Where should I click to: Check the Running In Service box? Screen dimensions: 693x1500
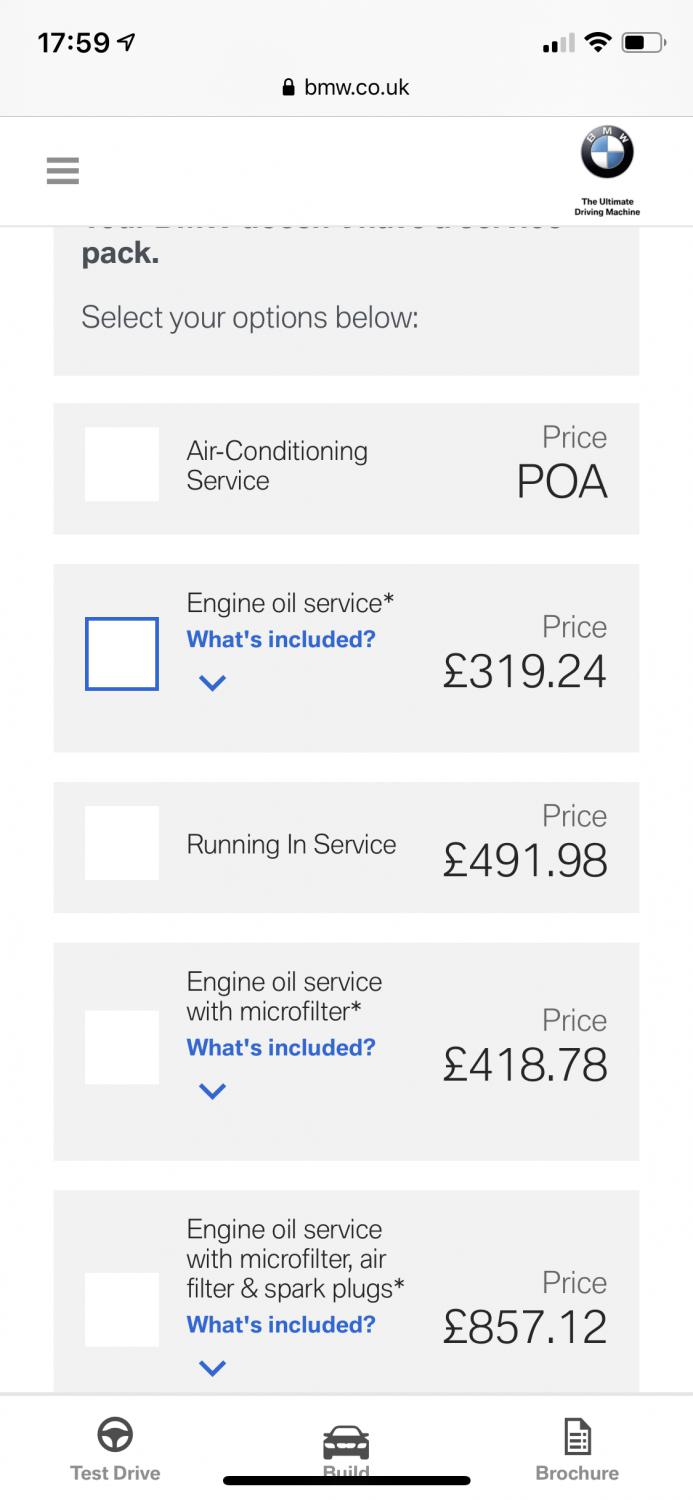click(x=122, y=843)
